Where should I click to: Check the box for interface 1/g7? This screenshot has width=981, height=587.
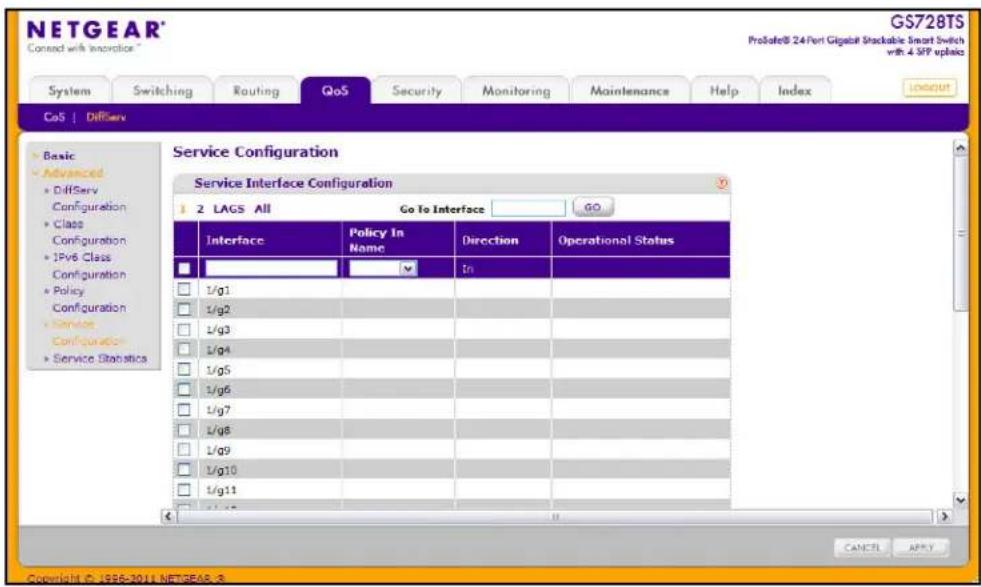(x=184, y=410)
